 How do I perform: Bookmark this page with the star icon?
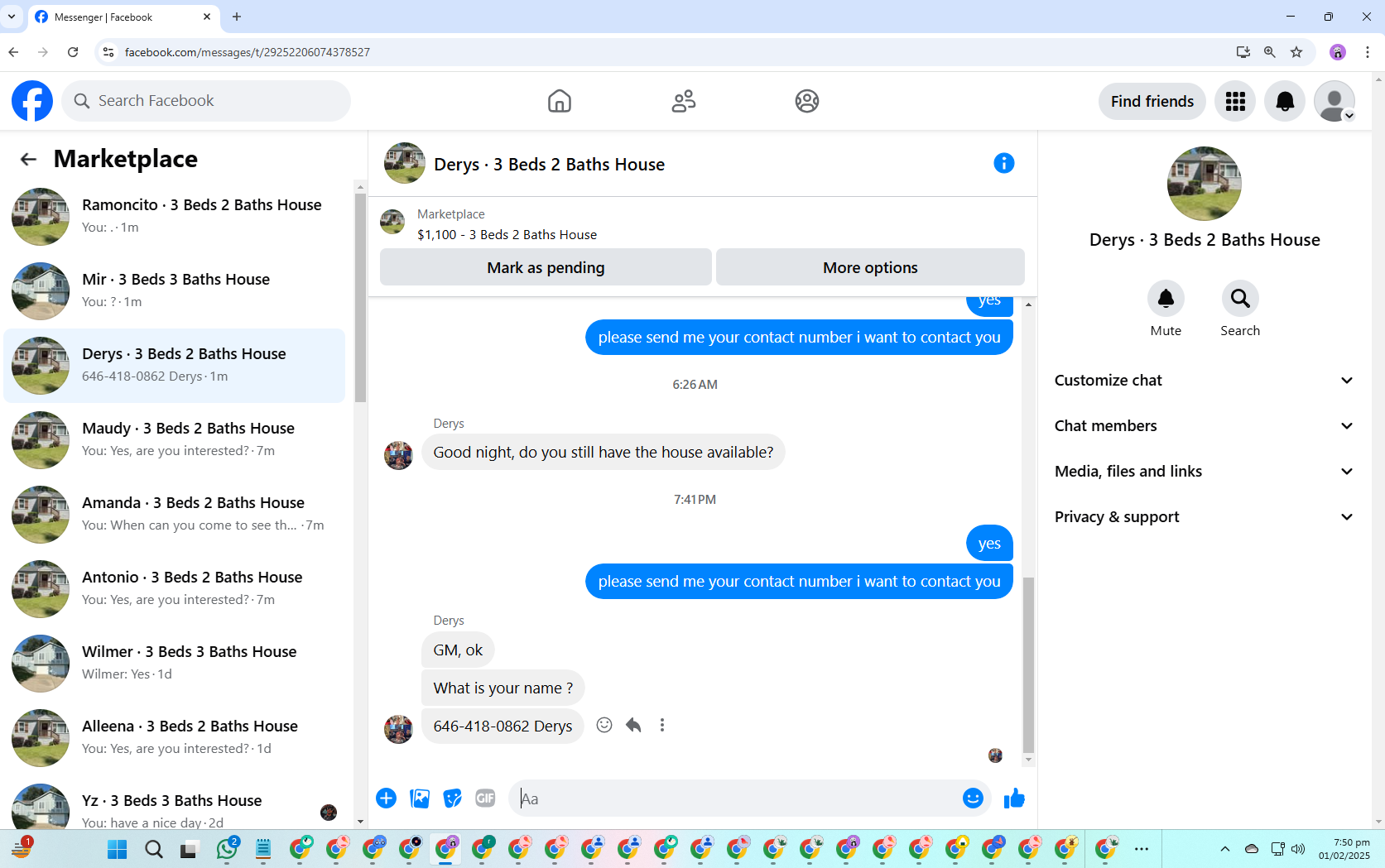coord(1296,52)
